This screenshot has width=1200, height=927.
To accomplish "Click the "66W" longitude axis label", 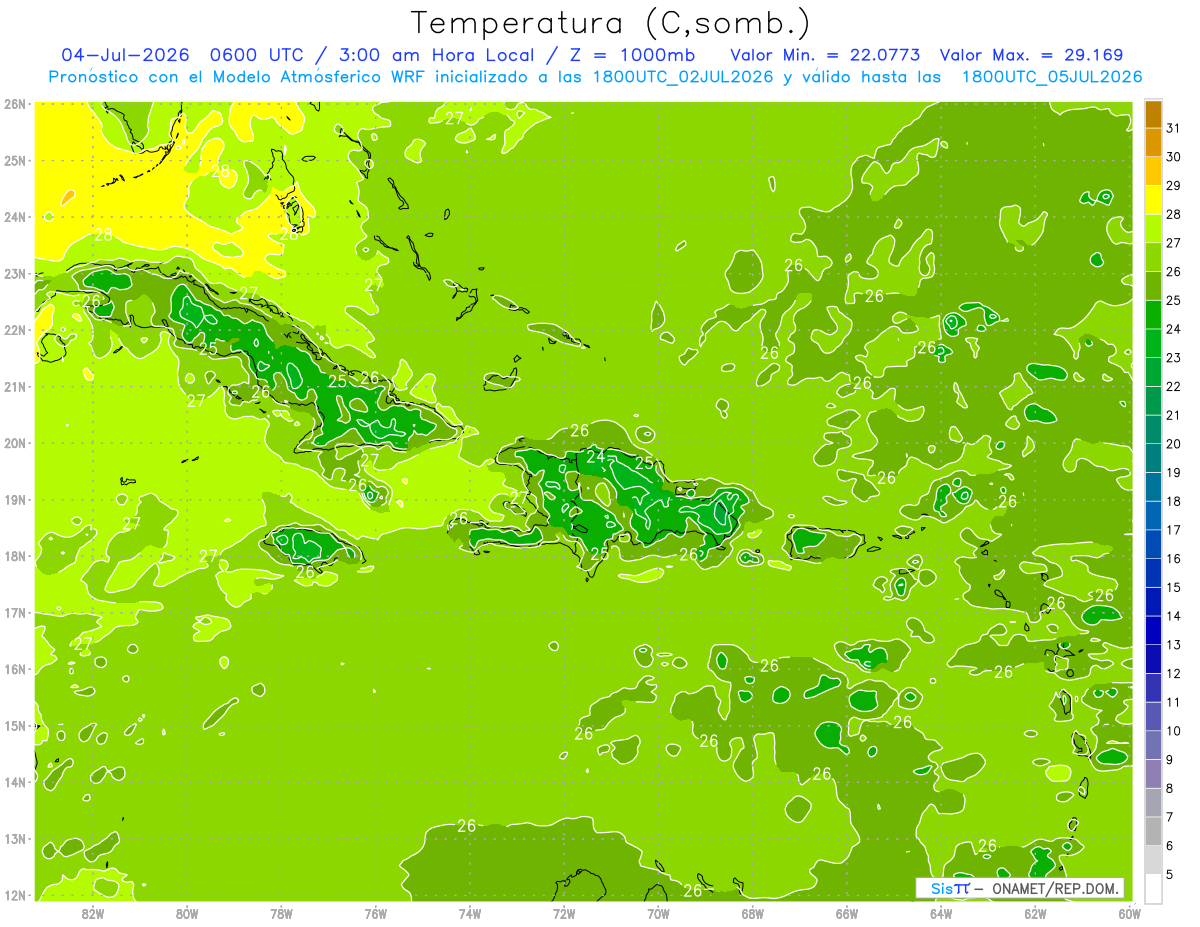I will pyautogui.click(x=847, y=913).
